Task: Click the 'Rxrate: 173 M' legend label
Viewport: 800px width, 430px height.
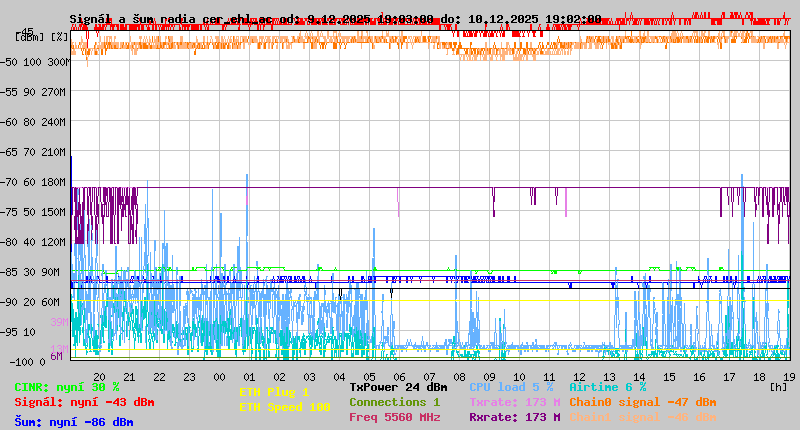Action: point(515,417)
